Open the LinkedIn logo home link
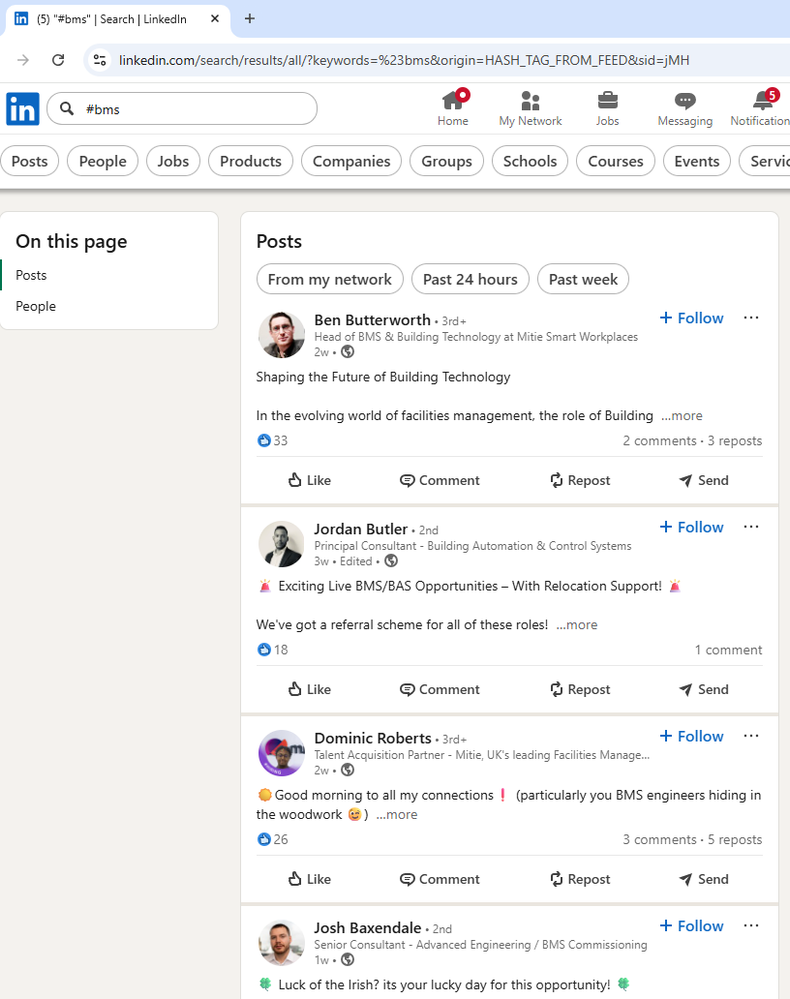Viewport: 790px width, 999px height. 23,109
